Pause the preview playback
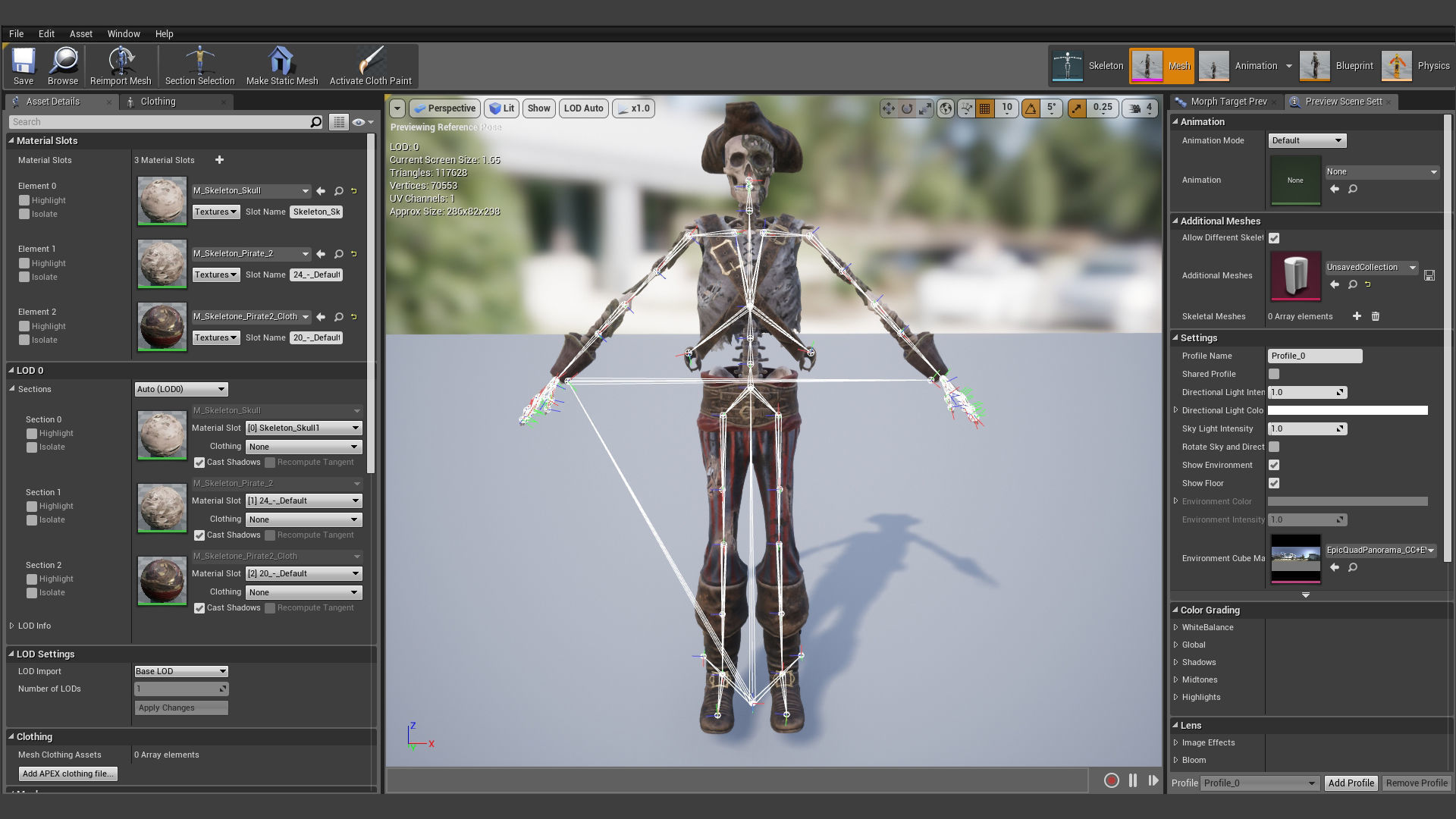1456x819 pixels. point(1133,780)
